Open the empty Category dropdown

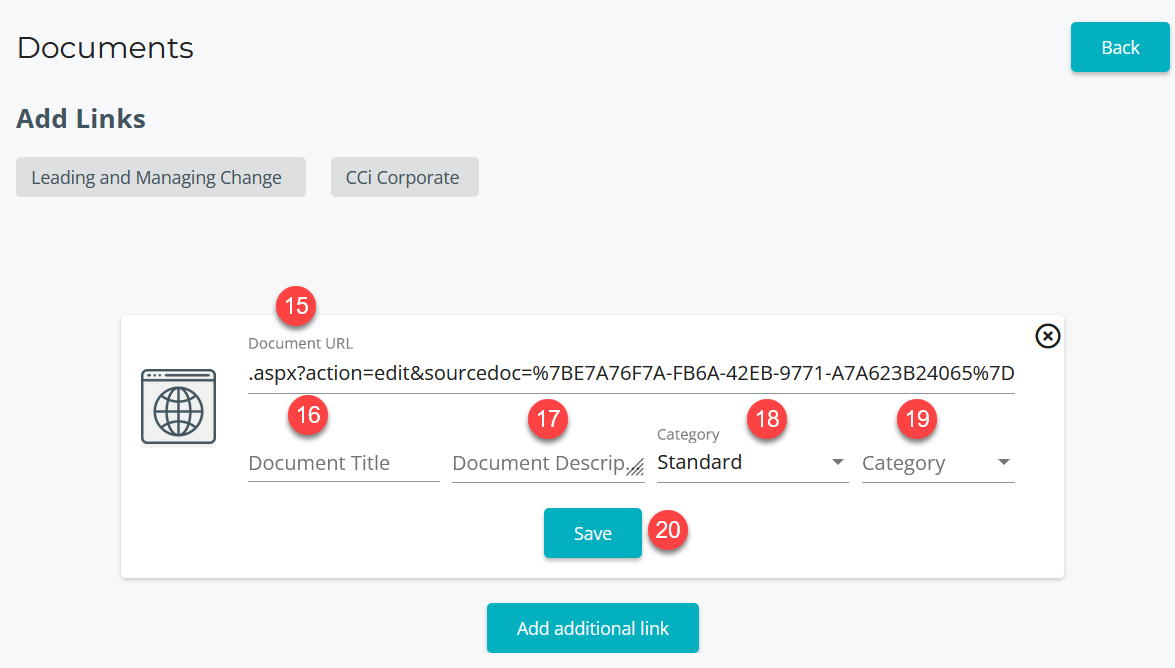coord(925,464)
